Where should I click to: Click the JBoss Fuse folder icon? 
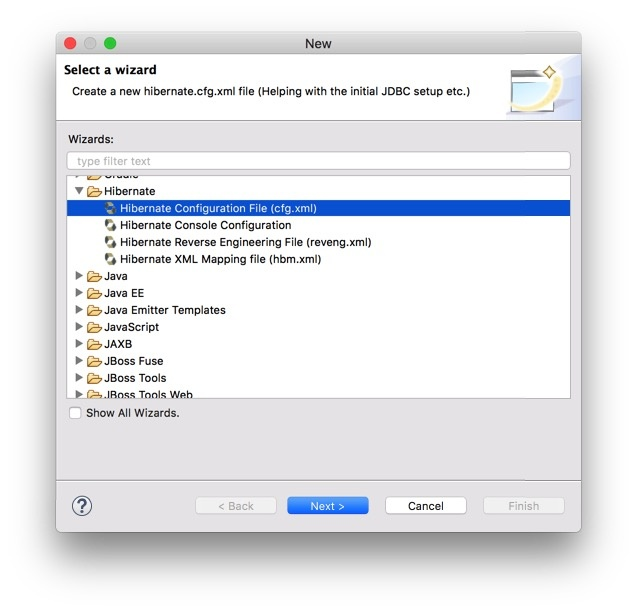point(94,361)
